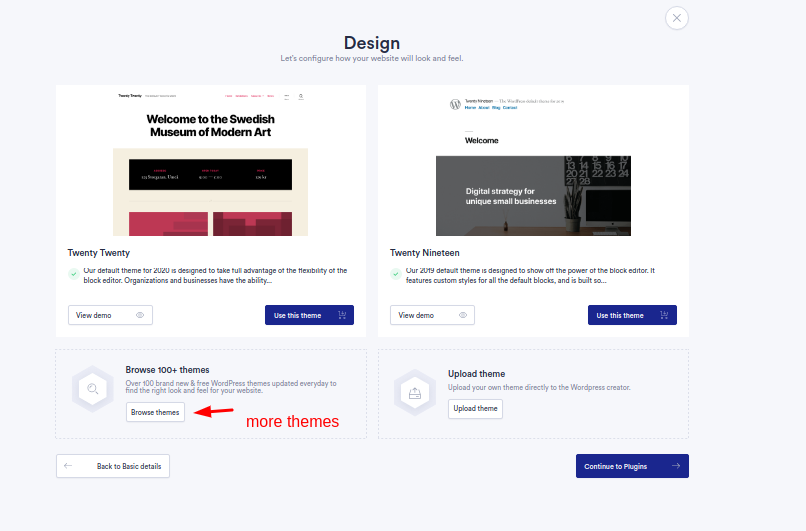The image size is (806, 531).
Task: Click cart icon on Twenty Twenty Use this theme
Action: pos(342,315)
